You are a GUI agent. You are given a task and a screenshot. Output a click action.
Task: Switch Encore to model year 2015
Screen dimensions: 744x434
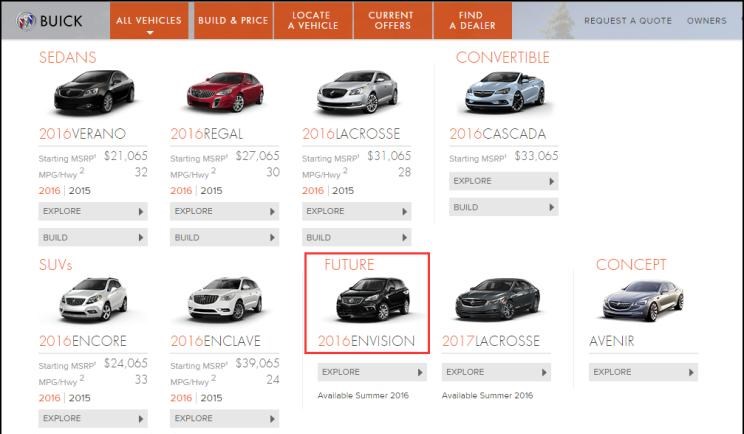79,398
